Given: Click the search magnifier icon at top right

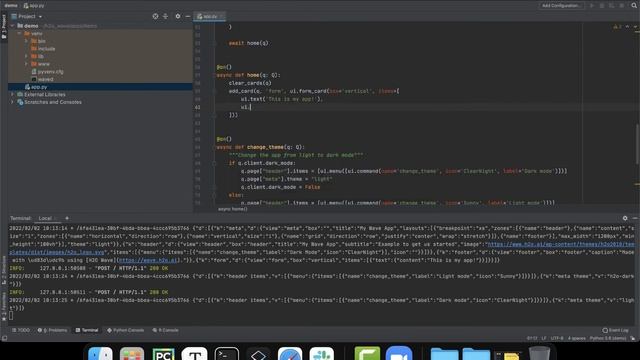Looking at the screenshot, I should 634,5.
